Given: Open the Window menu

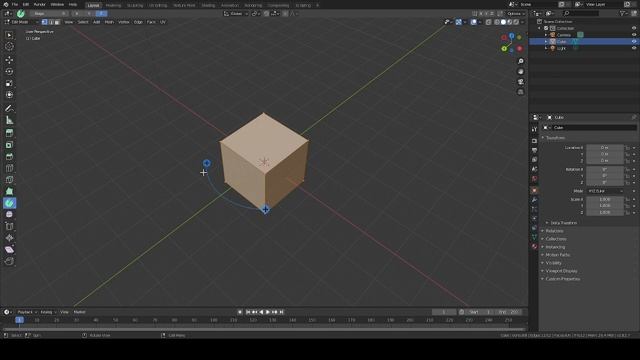Looking at the screenshot, I should click(x=57, y=4).
